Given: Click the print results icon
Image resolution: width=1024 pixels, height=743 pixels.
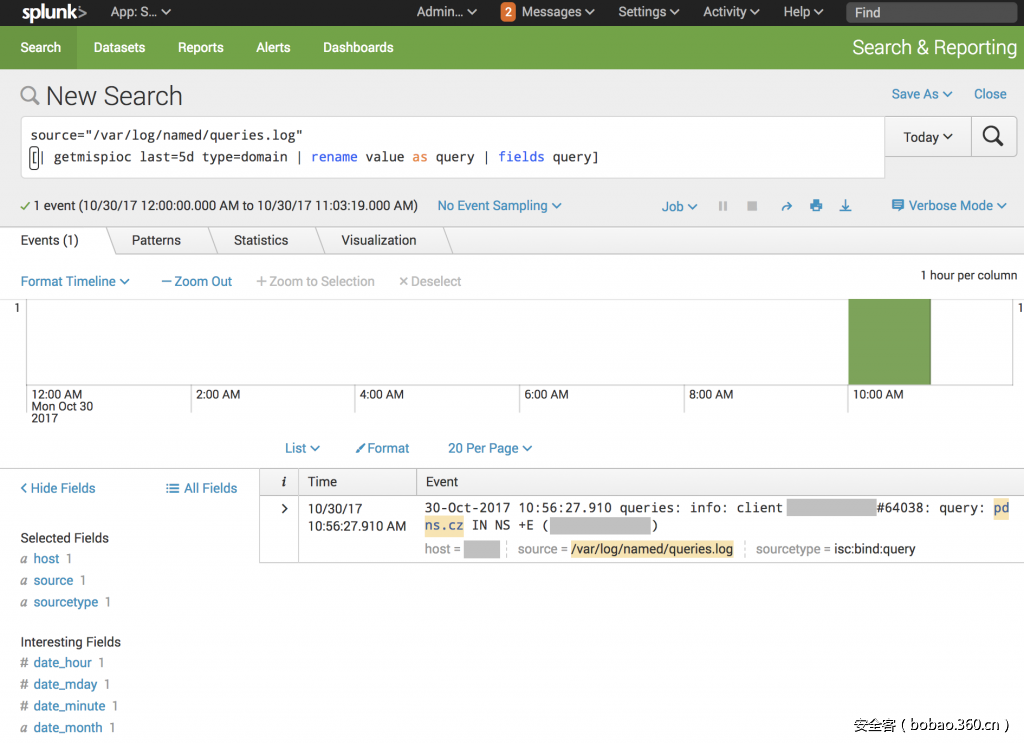Looking at the screenshot, I should pos(816,206).
